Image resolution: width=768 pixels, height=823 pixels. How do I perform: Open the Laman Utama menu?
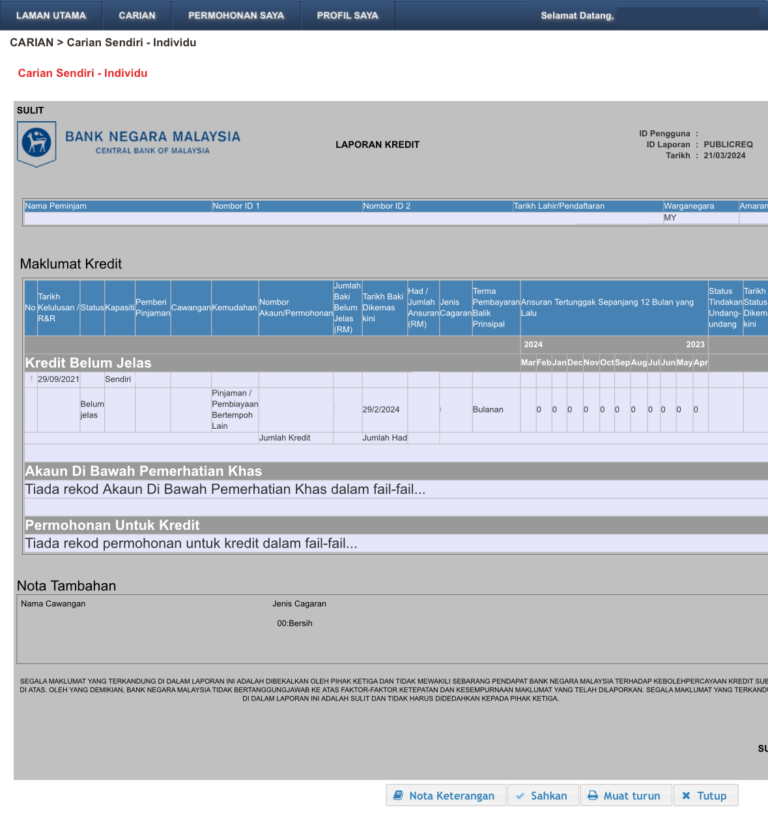(50, 15)
